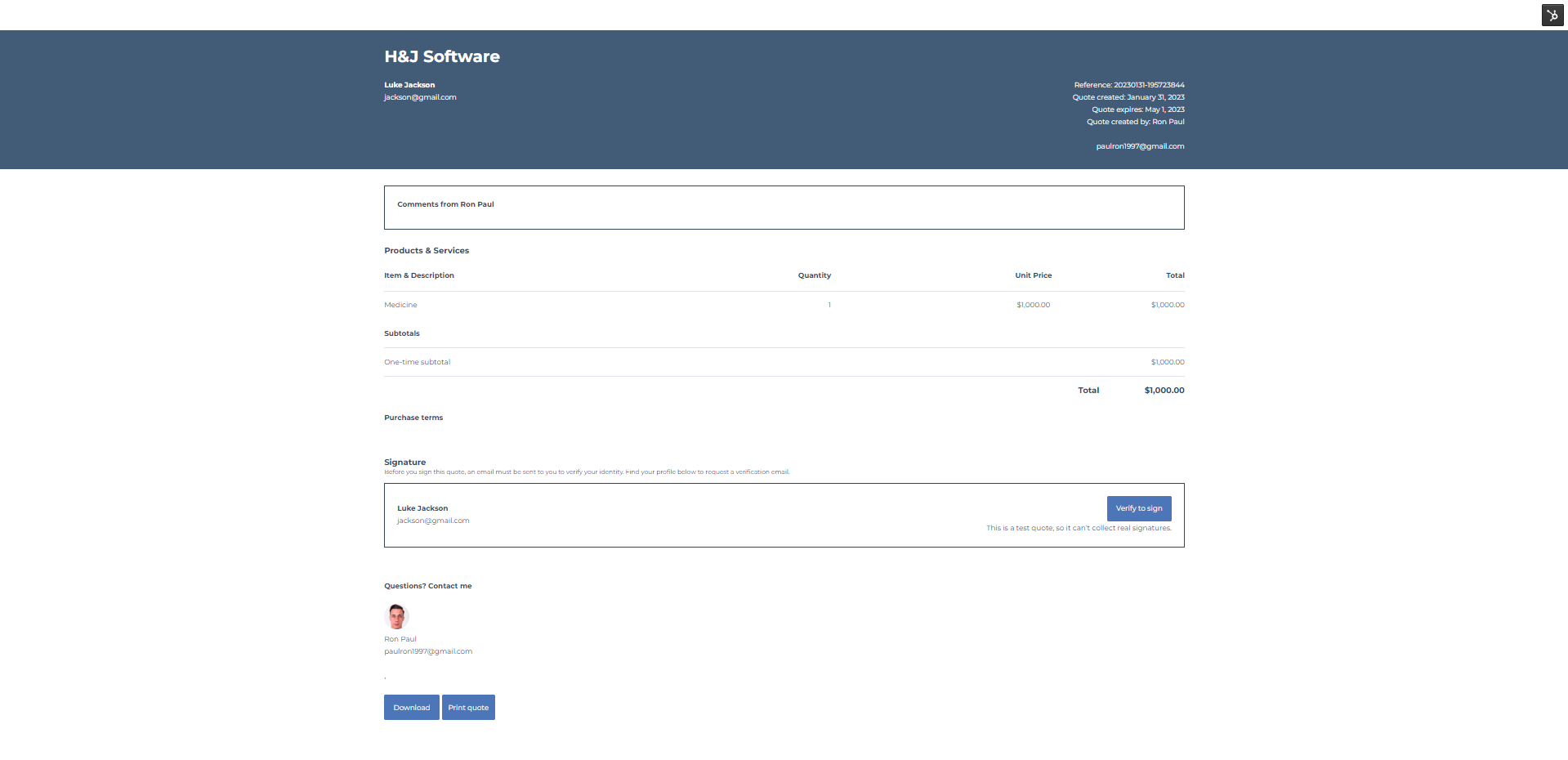Click the Reference number 202301131-195723844
This screenshot has width=1568, height=760.
(x=1129, y=84)
